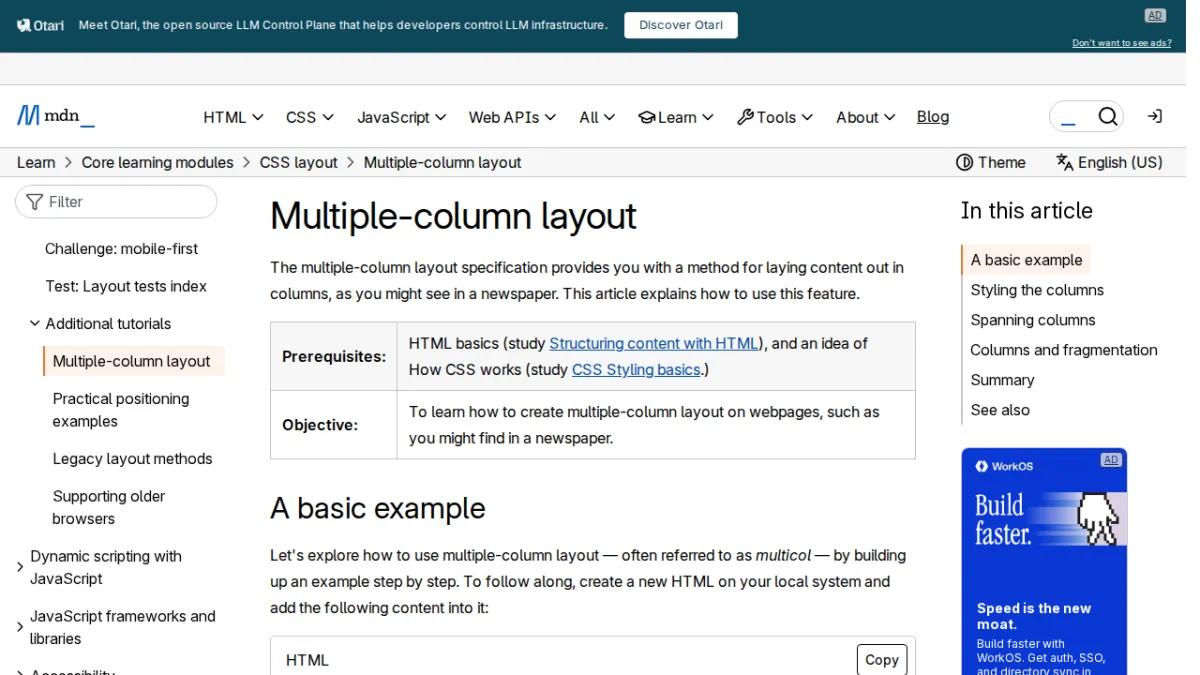Expand JavaScript frameworks and libraries section
This screenshot has height=675, width=1200.
[20, 627]
